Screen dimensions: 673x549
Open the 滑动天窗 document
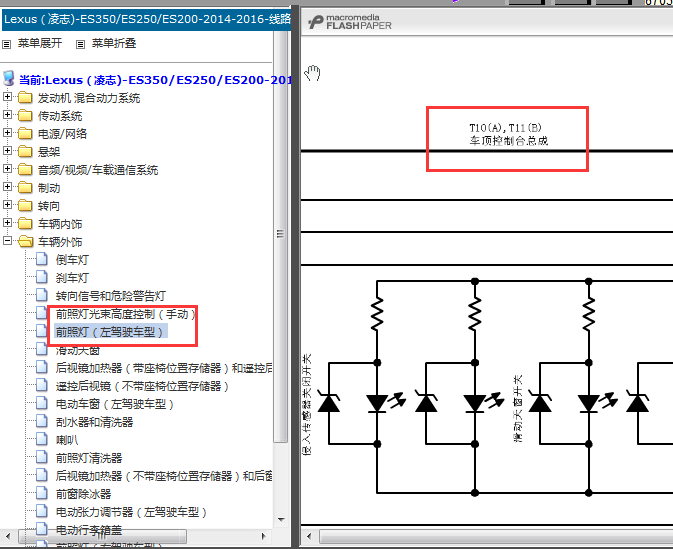pyautogui.click(x=78, y=351)
